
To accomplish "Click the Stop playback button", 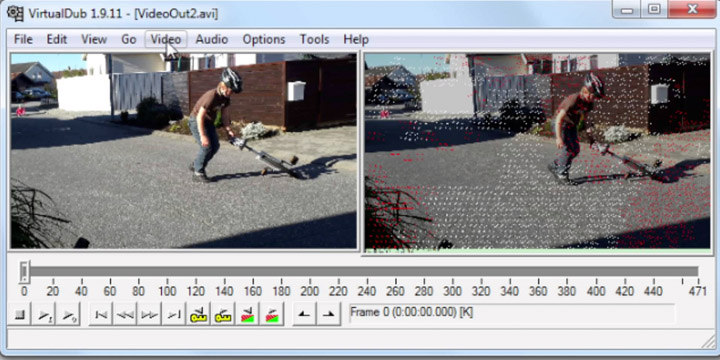I will [x=19, y=314].
